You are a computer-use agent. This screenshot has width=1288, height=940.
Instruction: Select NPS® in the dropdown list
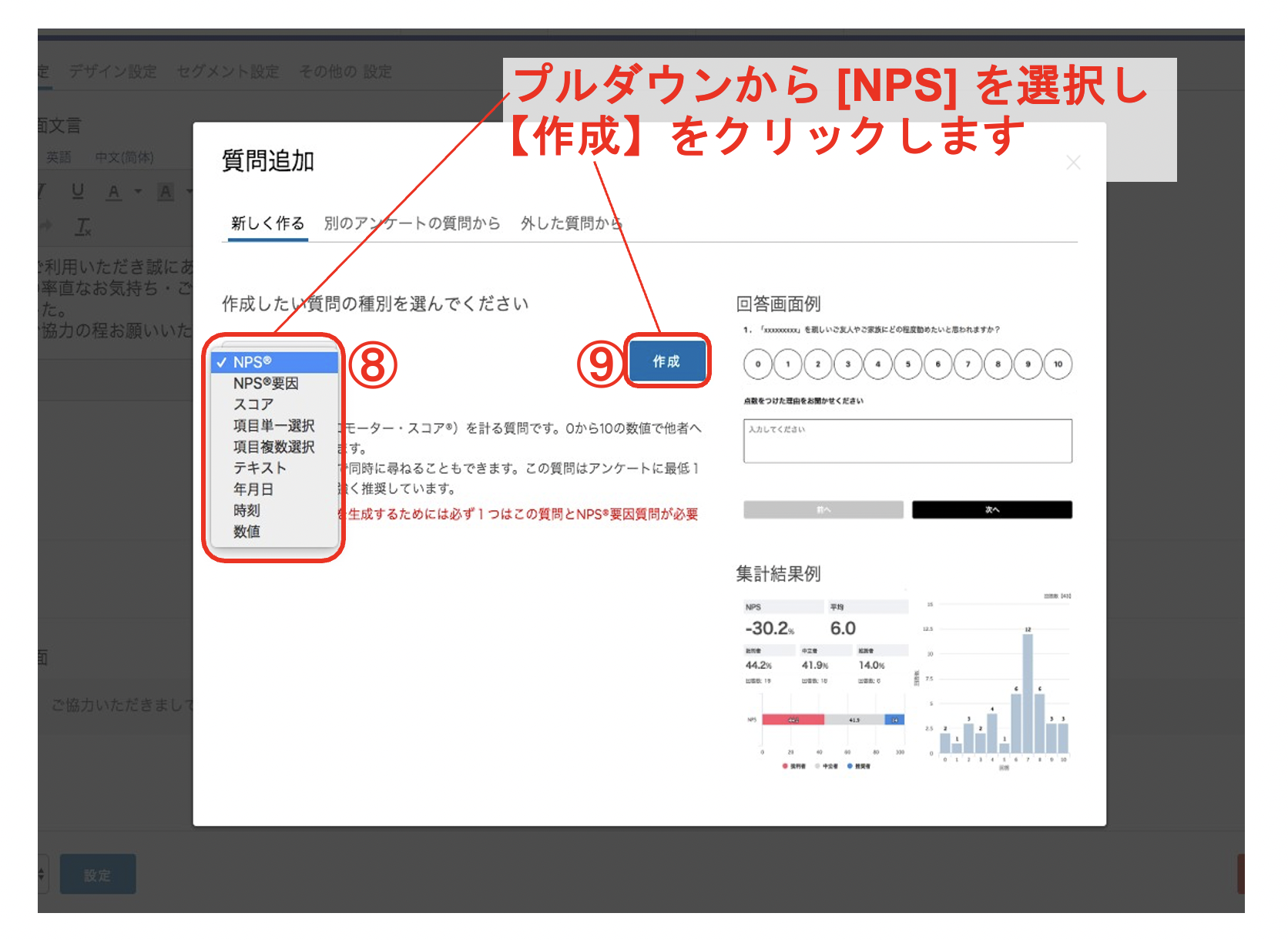click(274, 362)
